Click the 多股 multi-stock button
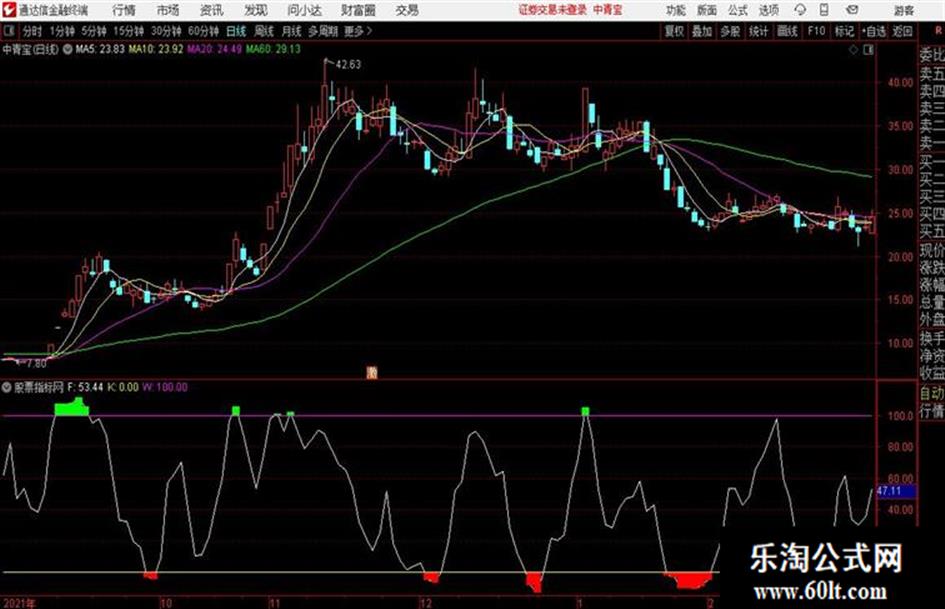This screenshot has width=945, height=609. 730,31
